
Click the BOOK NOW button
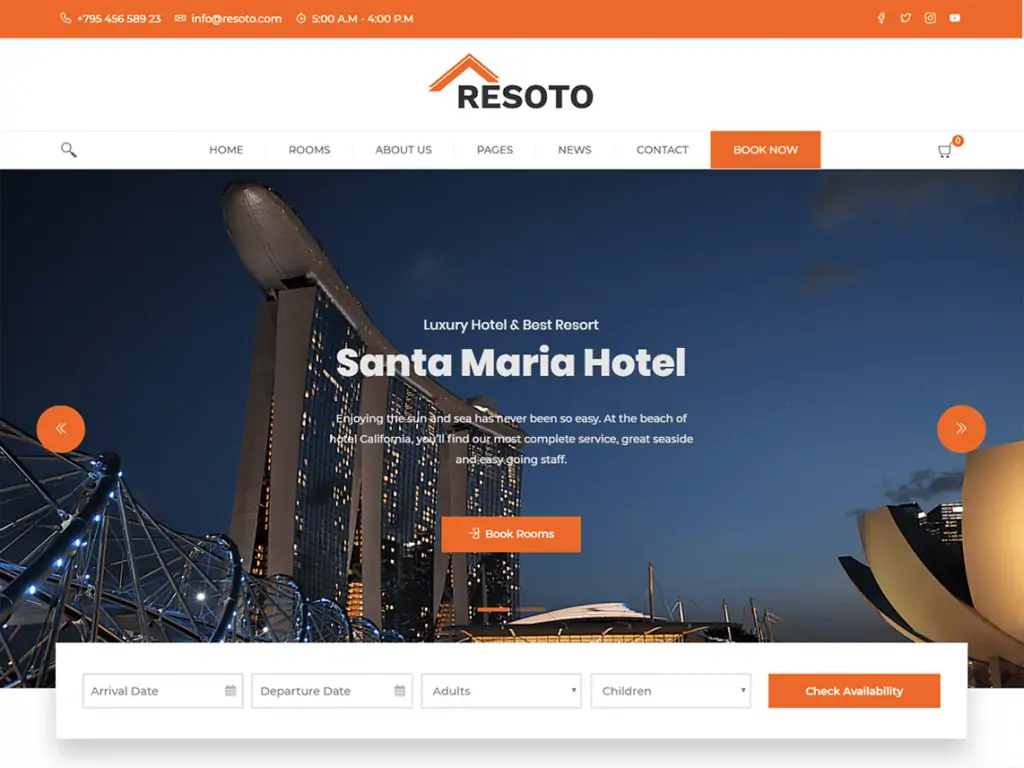click(765, 150)
